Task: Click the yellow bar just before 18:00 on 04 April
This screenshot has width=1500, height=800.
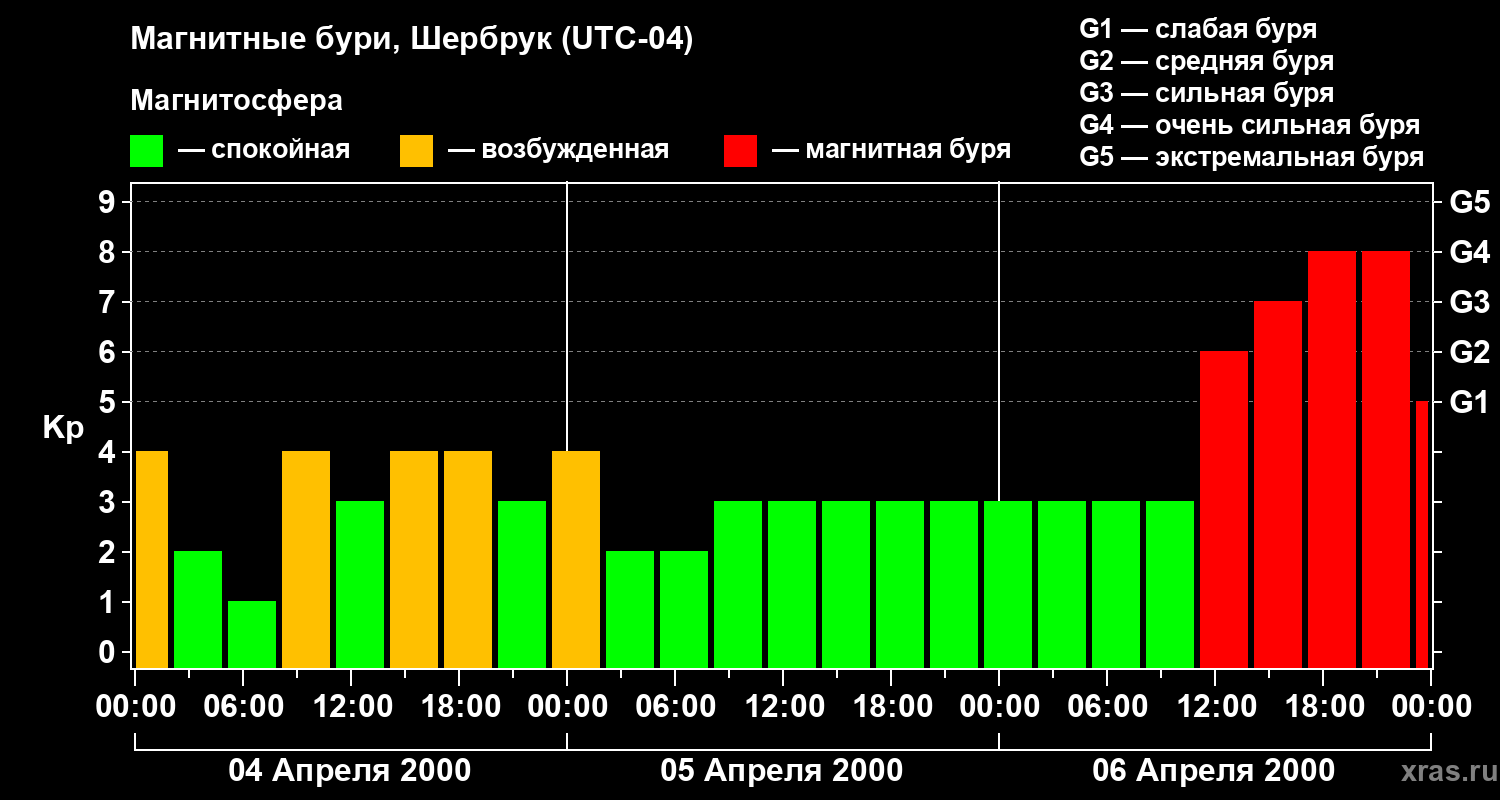Action: [x=414, y=559]
